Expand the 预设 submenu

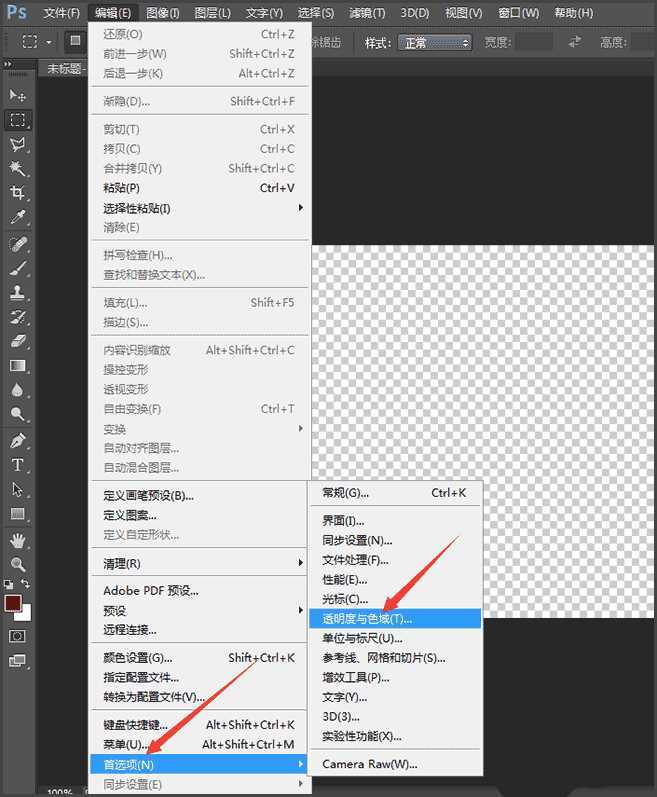coord(199,610)
